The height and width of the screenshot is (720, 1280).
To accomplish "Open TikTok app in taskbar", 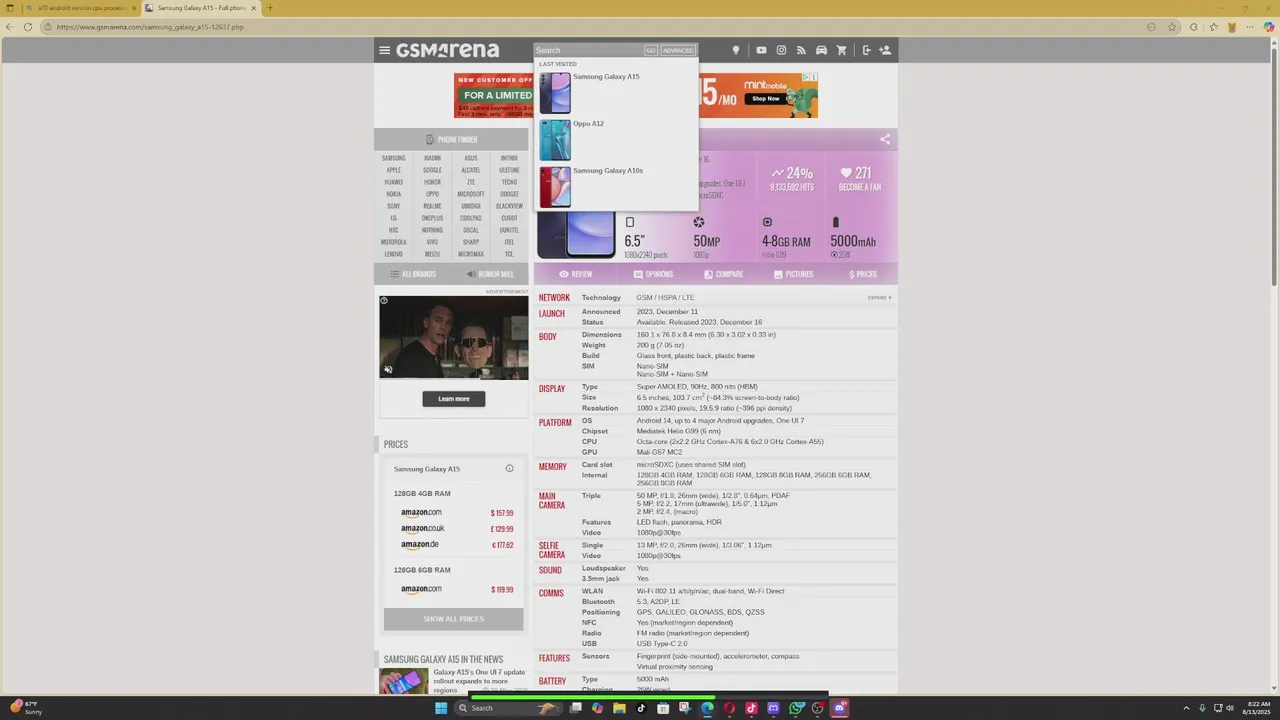I will [x=641, y=708].
